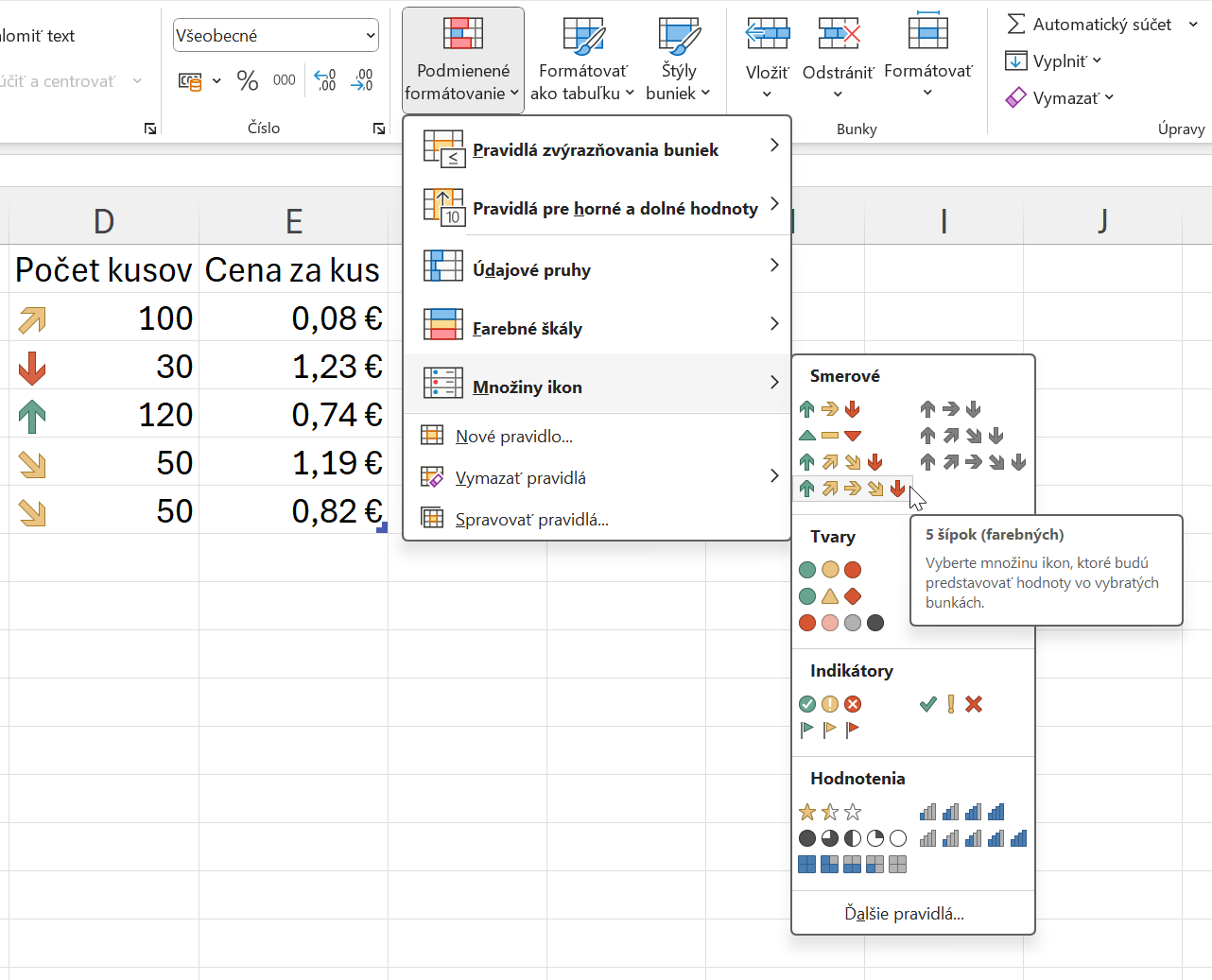Select 4 colored arrows icon set
The image size is (1212, 980).
tap(840, 462)
